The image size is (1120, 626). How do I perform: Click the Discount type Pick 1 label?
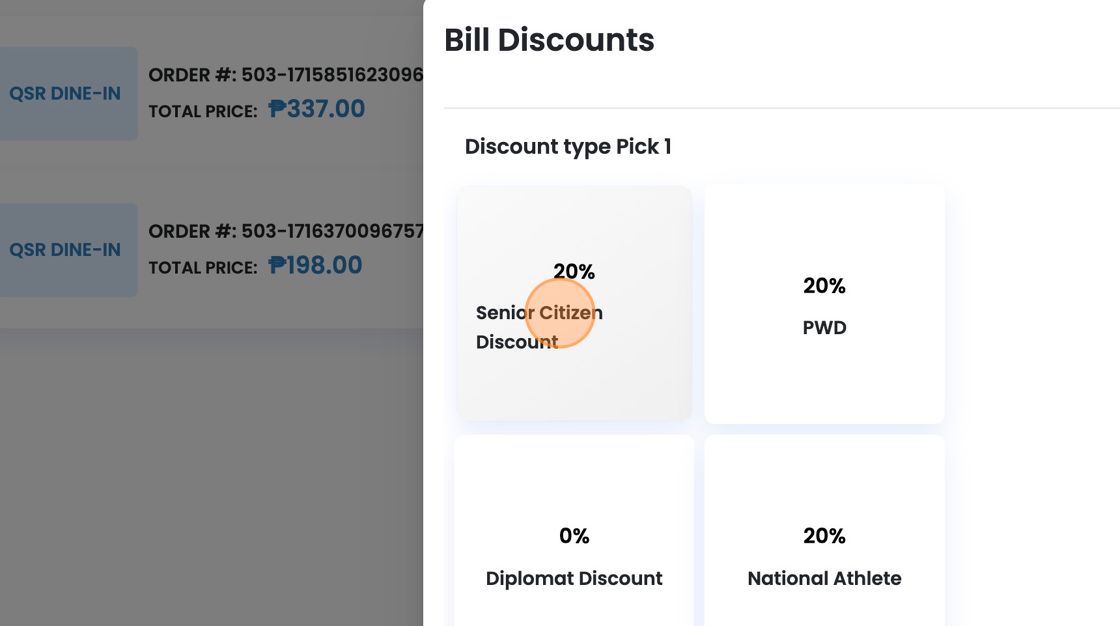coord(568,147)
